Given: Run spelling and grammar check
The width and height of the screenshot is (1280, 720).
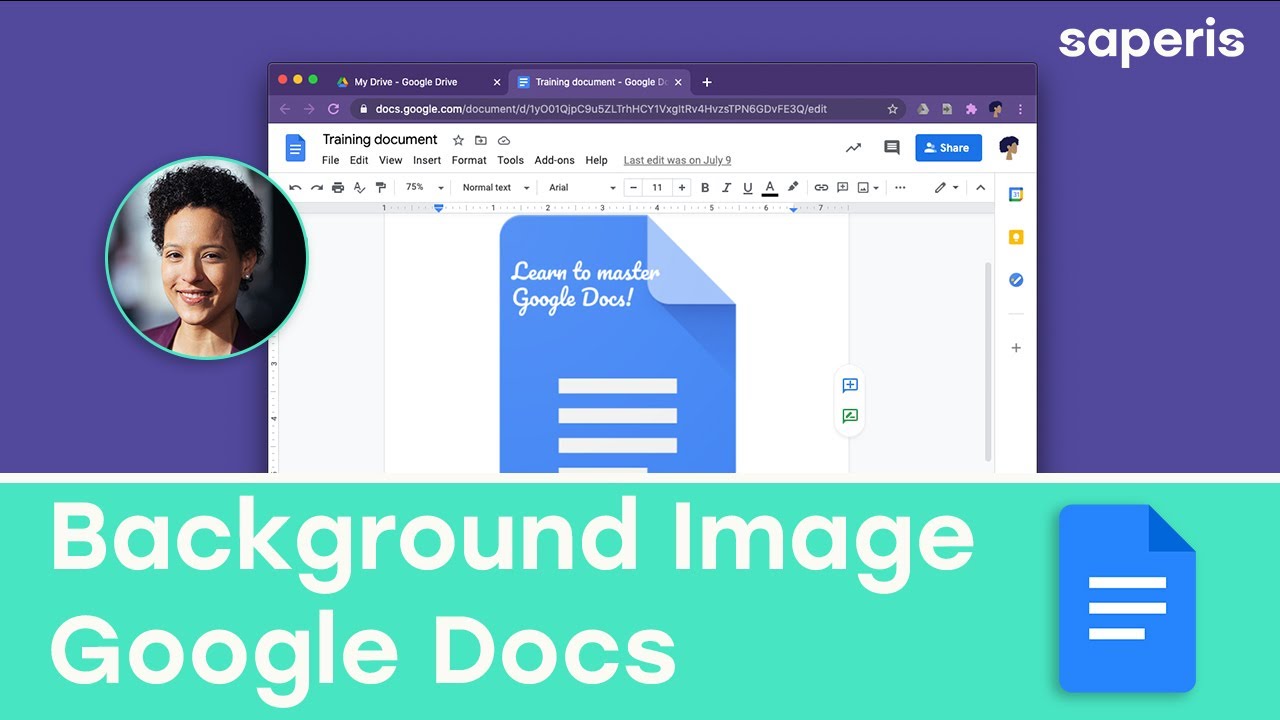Looking at the screenshot, I should (x=359, y=187).
